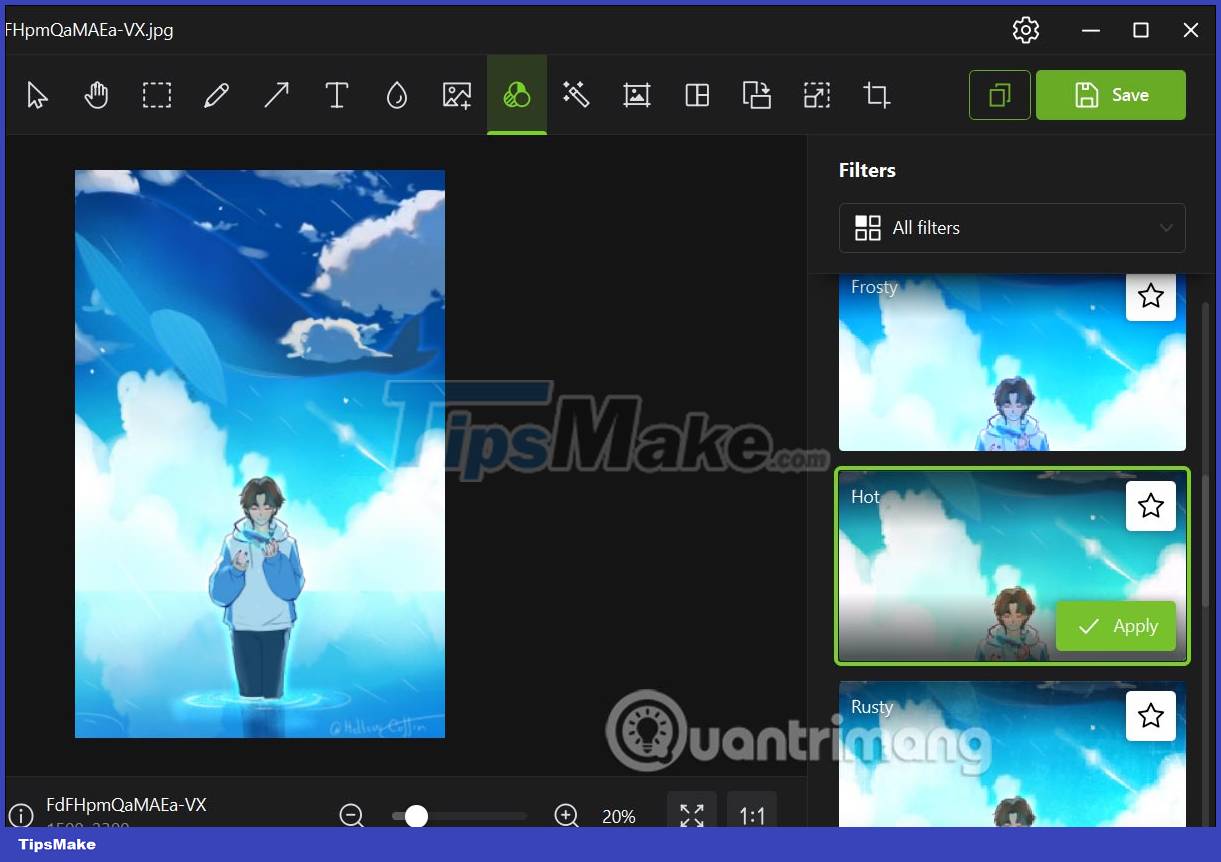Mark the Rusty filter as favorite
The image size is (1221, 862).
pyautogui.click(x=1150, y=716)
